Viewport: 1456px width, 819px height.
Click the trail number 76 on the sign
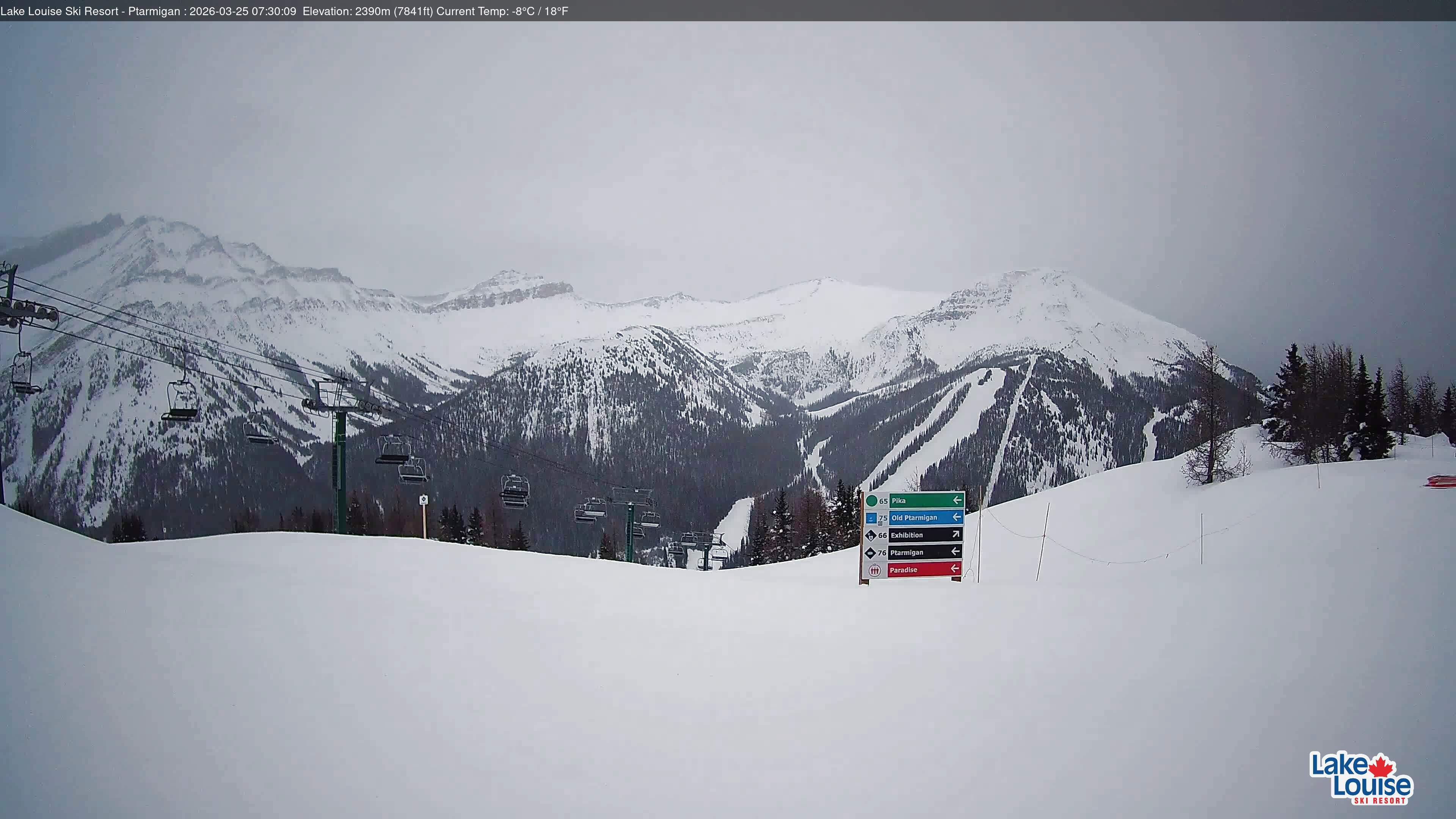[x=882, y=553]
